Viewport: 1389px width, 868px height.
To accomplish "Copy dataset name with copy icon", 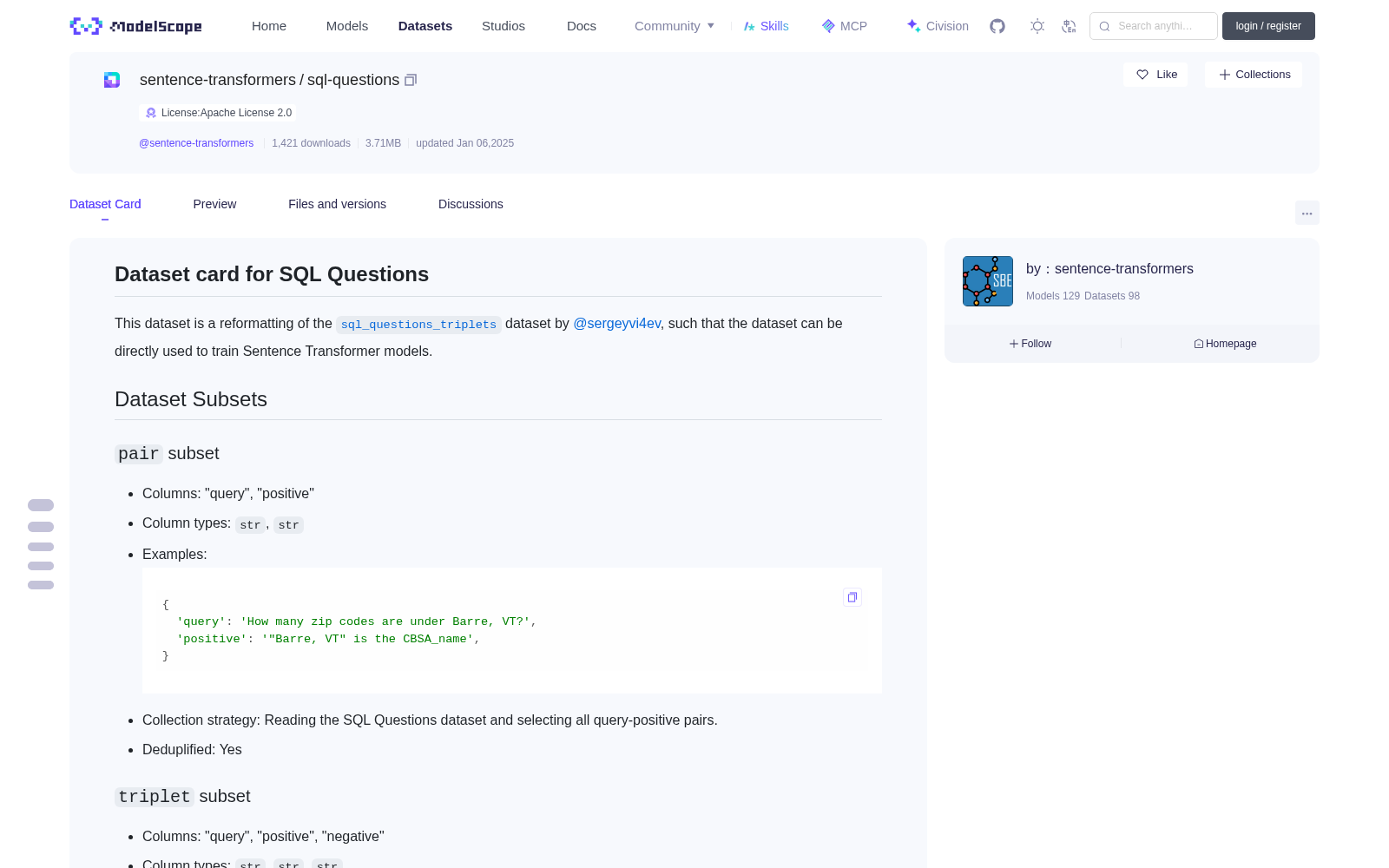I will (411, 80).
